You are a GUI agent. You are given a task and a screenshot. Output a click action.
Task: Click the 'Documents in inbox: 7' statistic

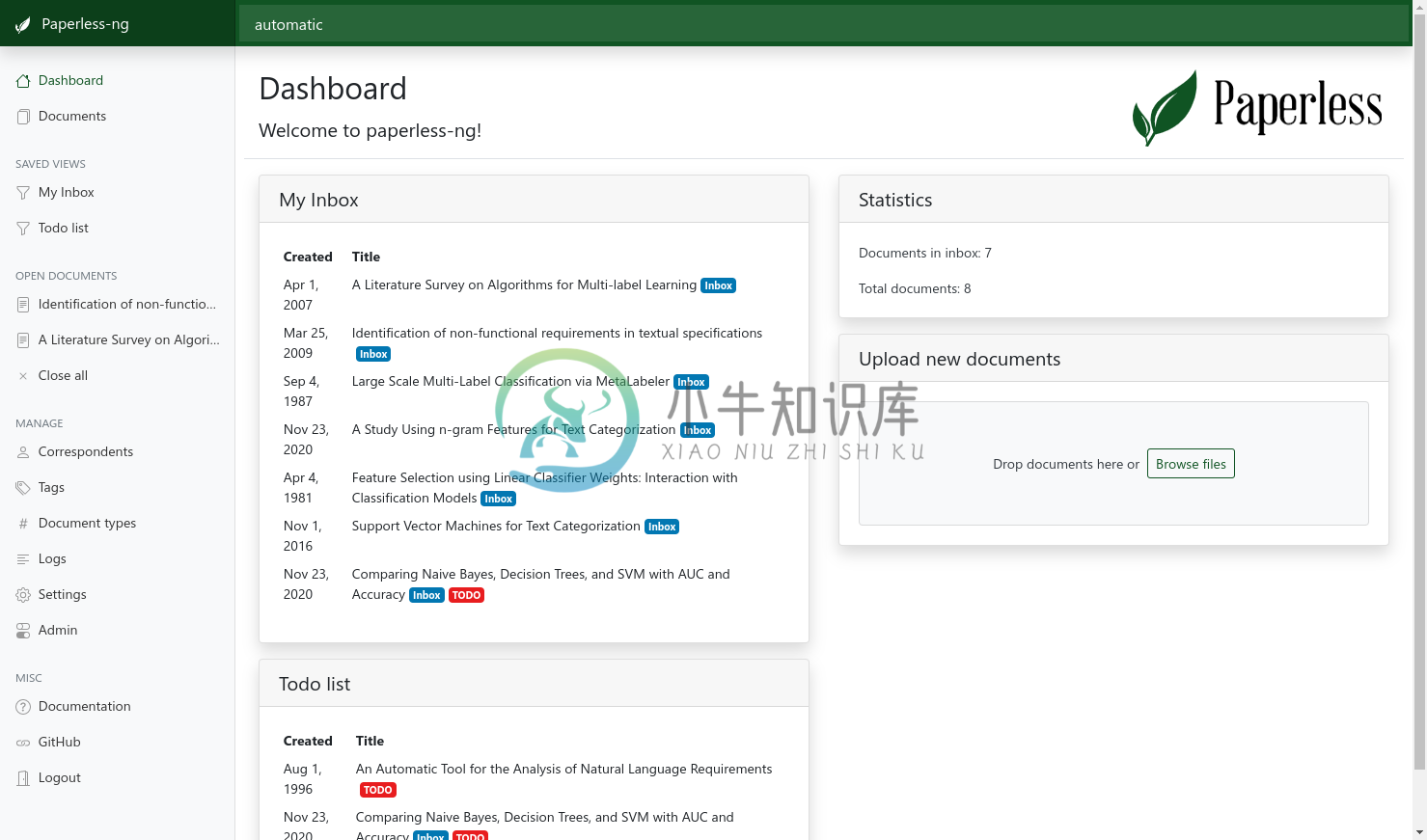925,253
